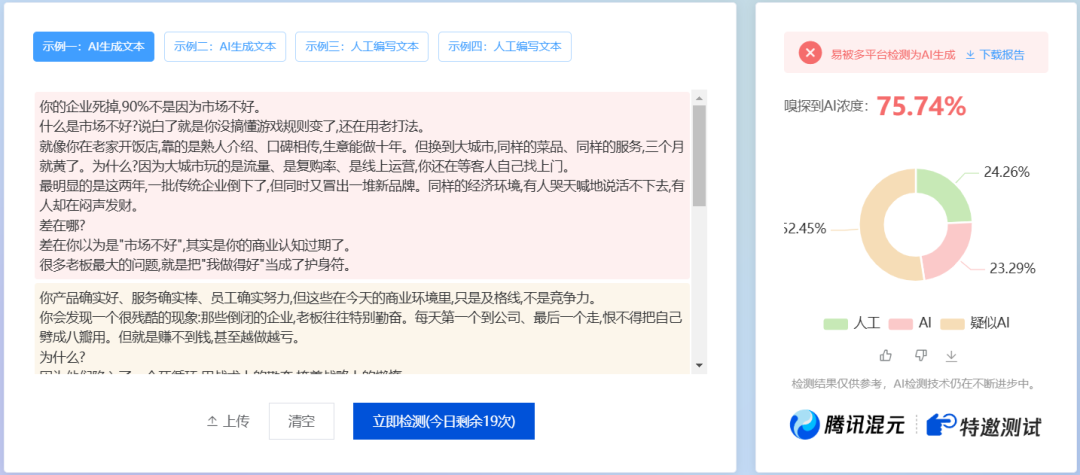Select the 示例一：AI生成文本 tab
Screen dimensions: 1080x475
93,46
